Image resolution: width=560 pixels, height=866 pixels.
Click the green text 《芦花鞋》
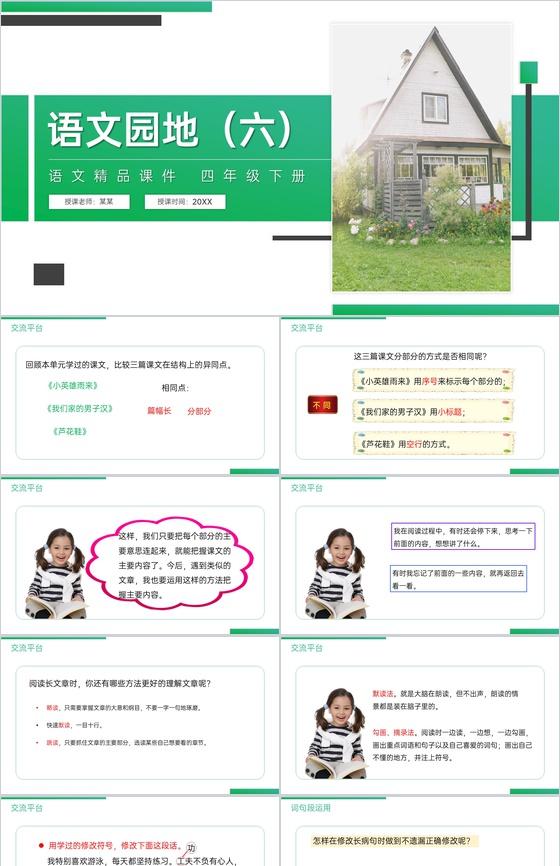pyautogui.click(x=70, y=431)
